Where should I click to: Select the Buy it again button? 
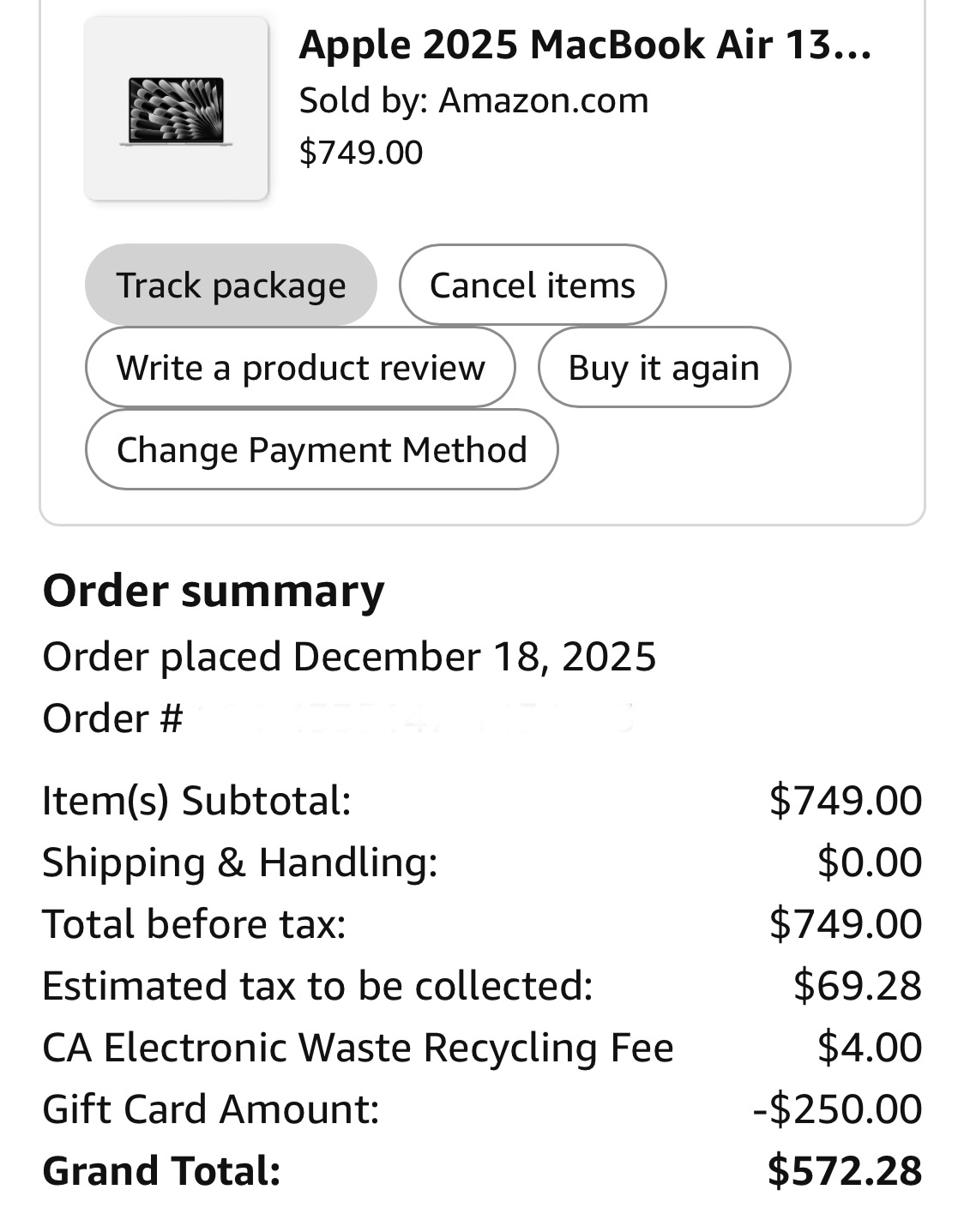coord(664,368)
